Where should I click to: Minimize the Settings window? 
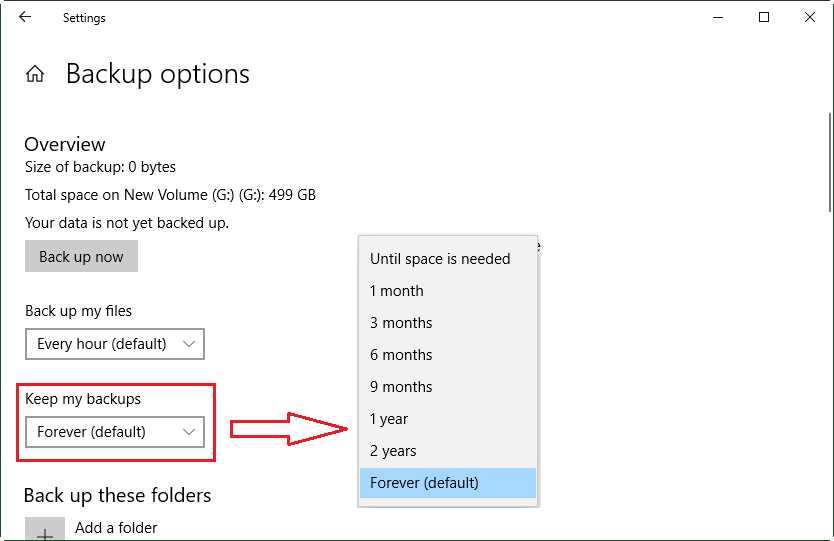click(x=718, y=17)
